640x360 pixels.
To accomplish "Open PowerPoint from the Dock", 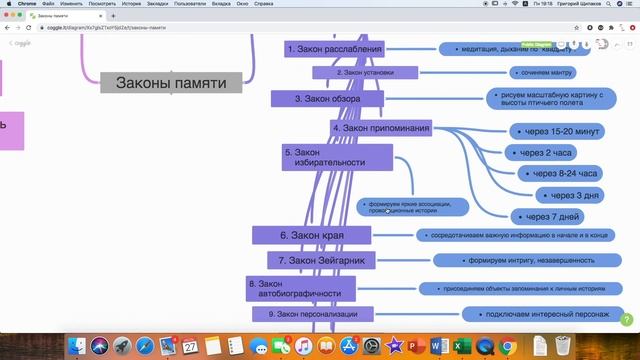I will click(x=417, y=346).
